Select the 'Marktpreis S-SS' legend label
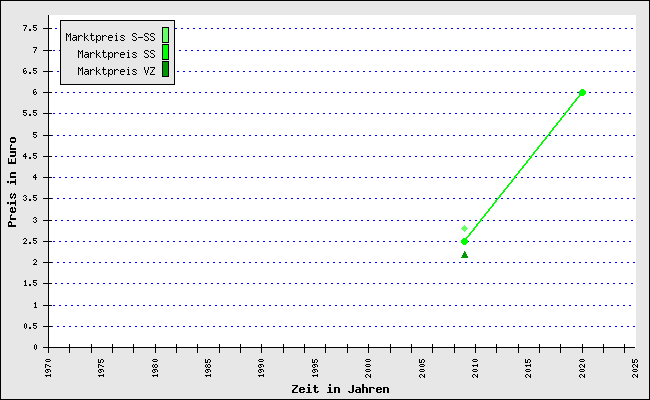 point(110,37)
